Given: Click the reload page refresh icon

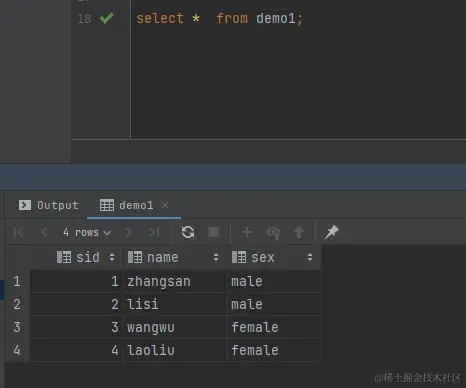Looking at the screenshot, I should pyautogui.click(x=188, y=232).
